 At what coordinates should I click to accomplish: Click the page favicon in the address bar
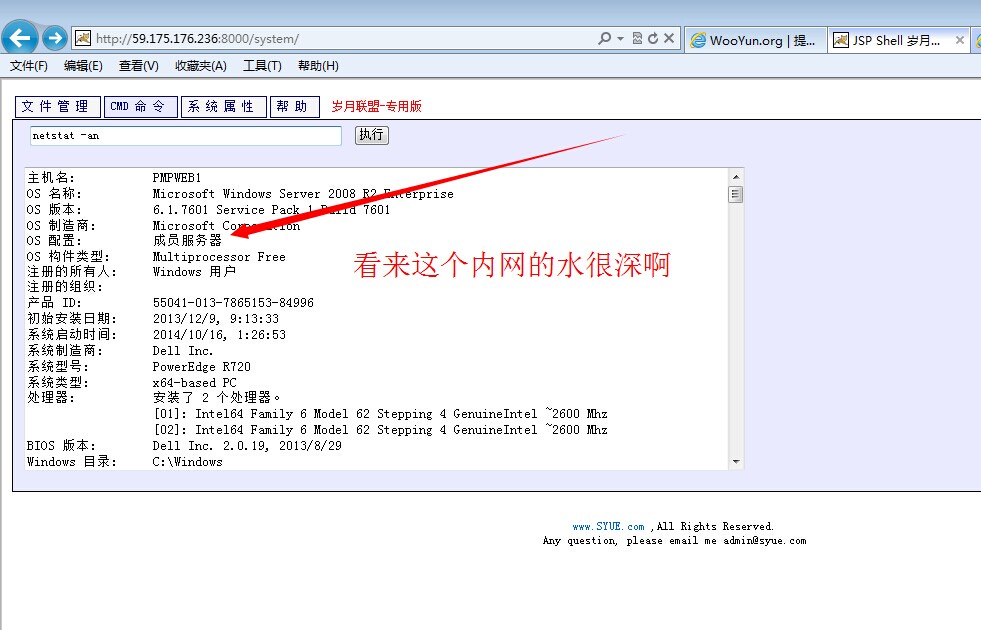pyautogui.click(x=83, y=39)
